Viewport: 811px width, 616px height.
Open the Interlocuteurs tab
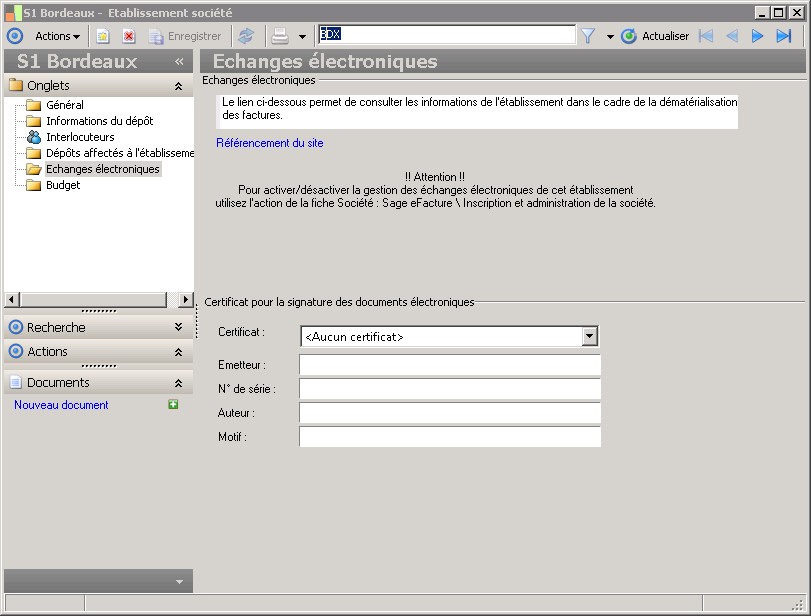point(80,137)
